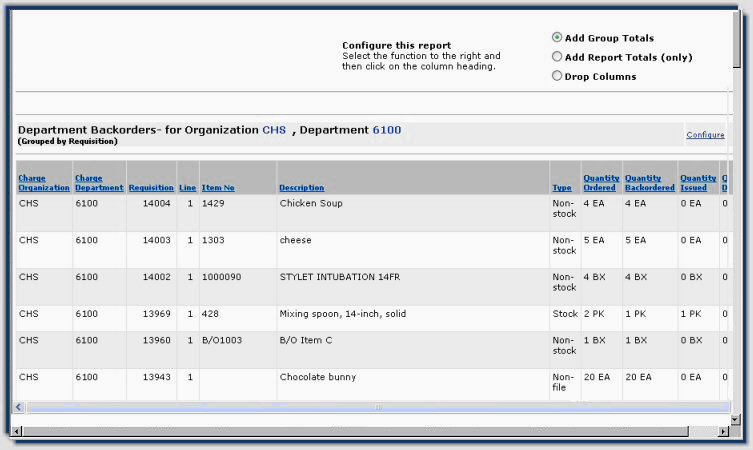The width and height of the screenshot is (753, 450).
Task: Choose Add Report Totals (only) option
Action: [557, 57]
